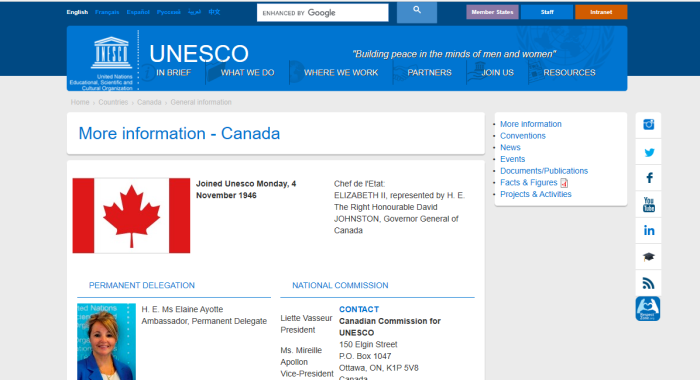Go to Home breadcrumb
The width and height of the screenshot is (700, 380).
pyautogui.click(x=80, y=102)
